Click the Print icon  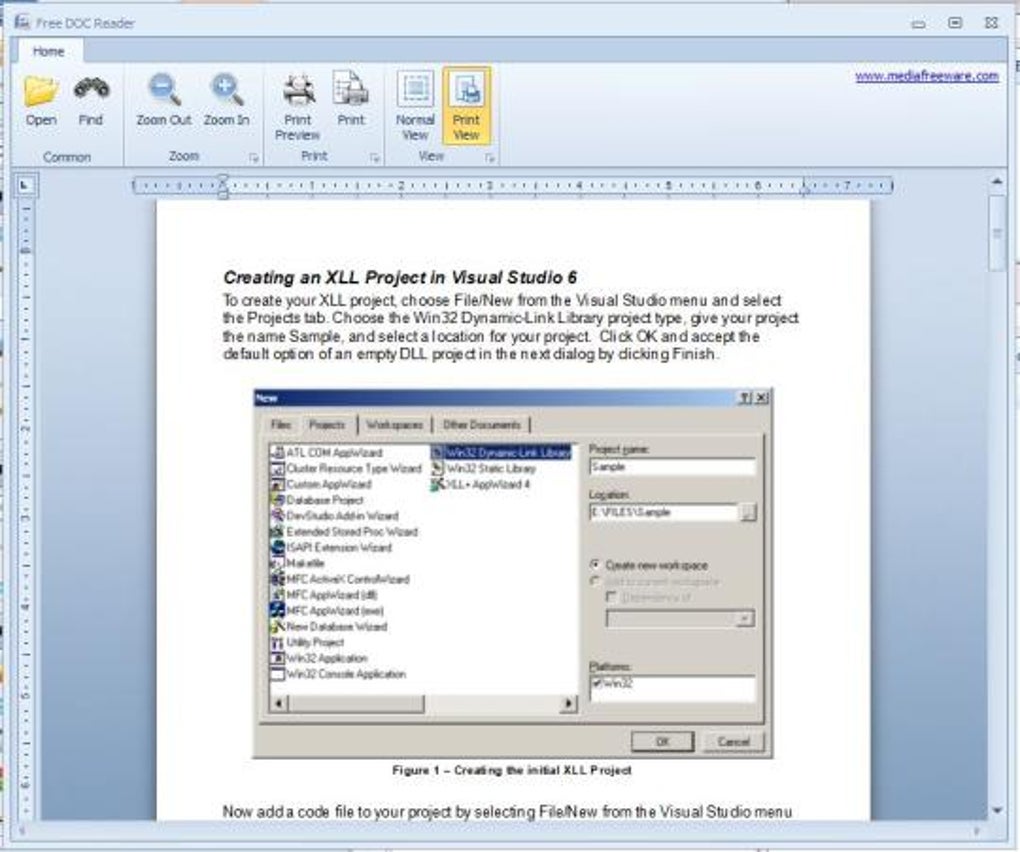pyautogui.click(x=351, y=100)
